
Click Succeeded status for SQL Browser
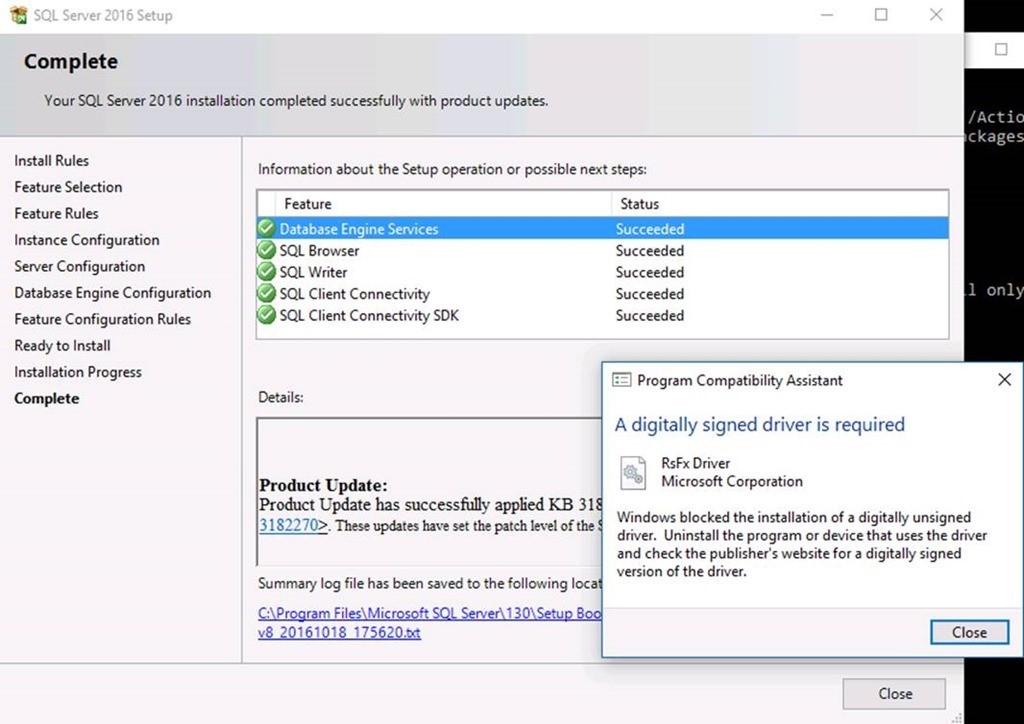(650, 250)
